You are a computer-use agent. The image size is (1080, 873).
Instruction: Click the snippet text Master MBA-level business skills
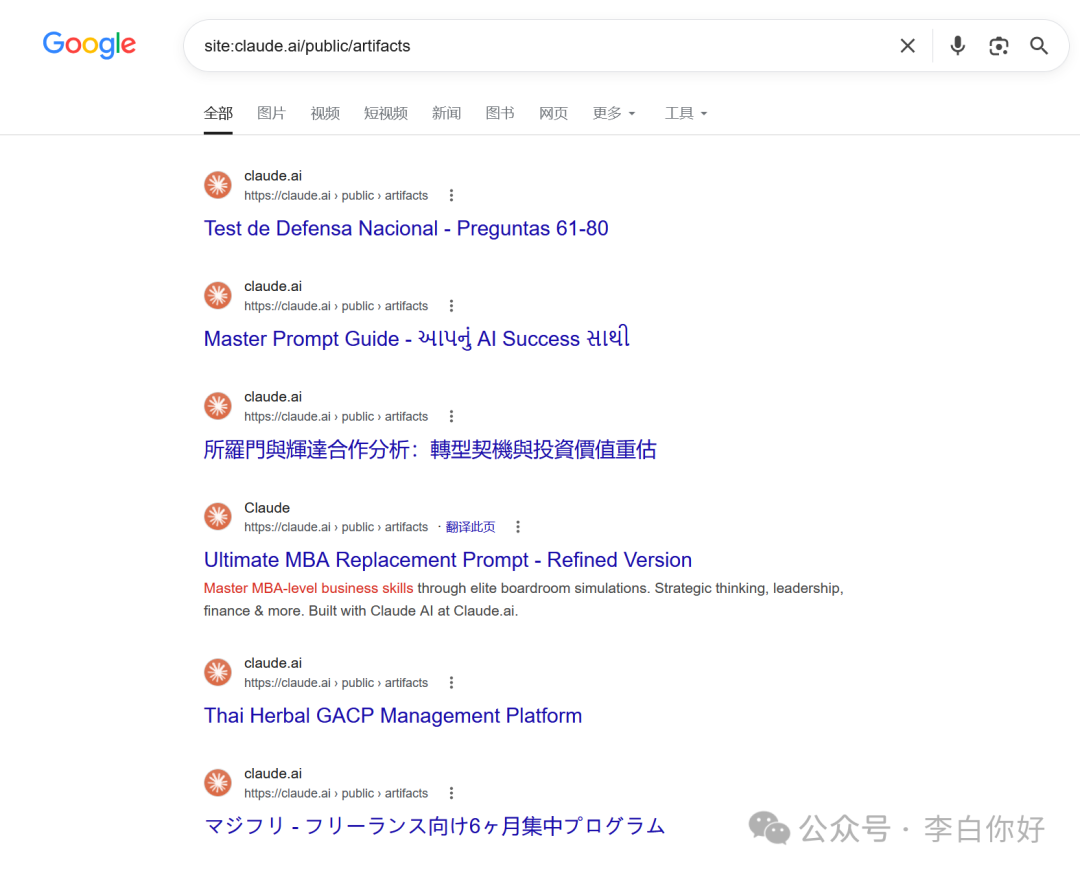309,588
